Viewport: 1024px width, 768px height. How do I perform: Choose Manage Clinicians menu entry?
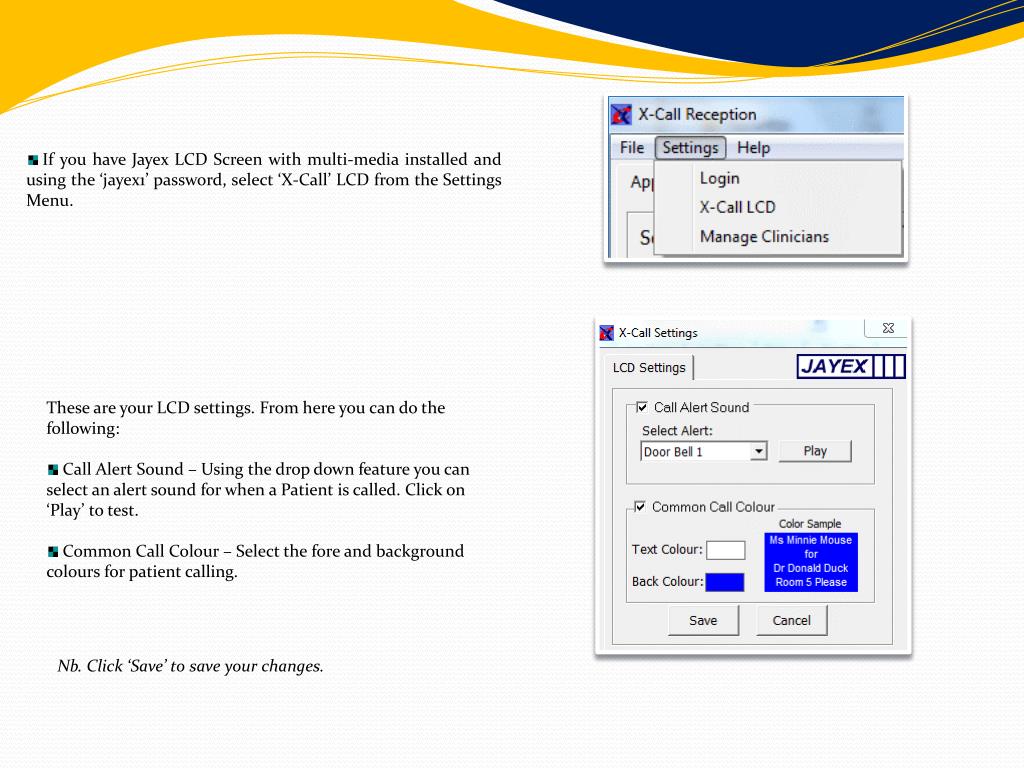pos(764,236)
